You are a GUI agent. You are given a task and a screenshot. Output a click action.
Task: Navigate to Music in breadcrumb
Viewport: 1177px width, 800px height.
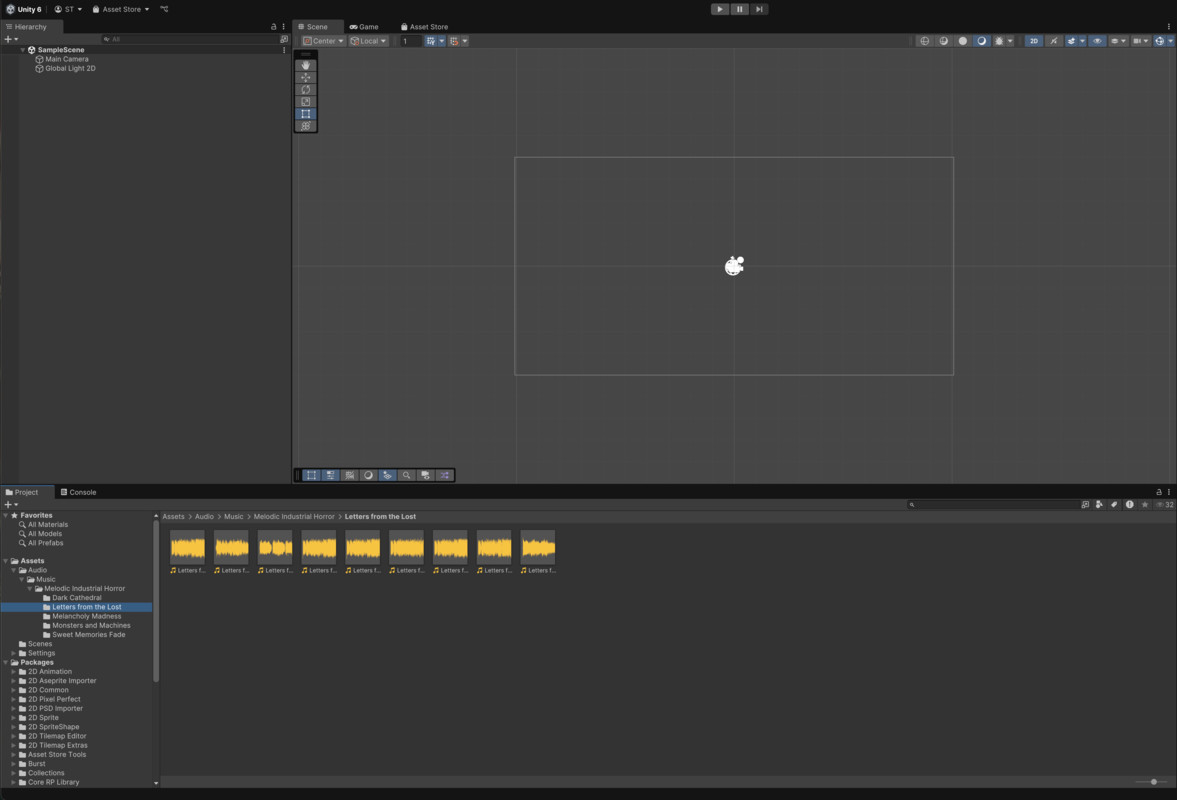pos(233,516)
